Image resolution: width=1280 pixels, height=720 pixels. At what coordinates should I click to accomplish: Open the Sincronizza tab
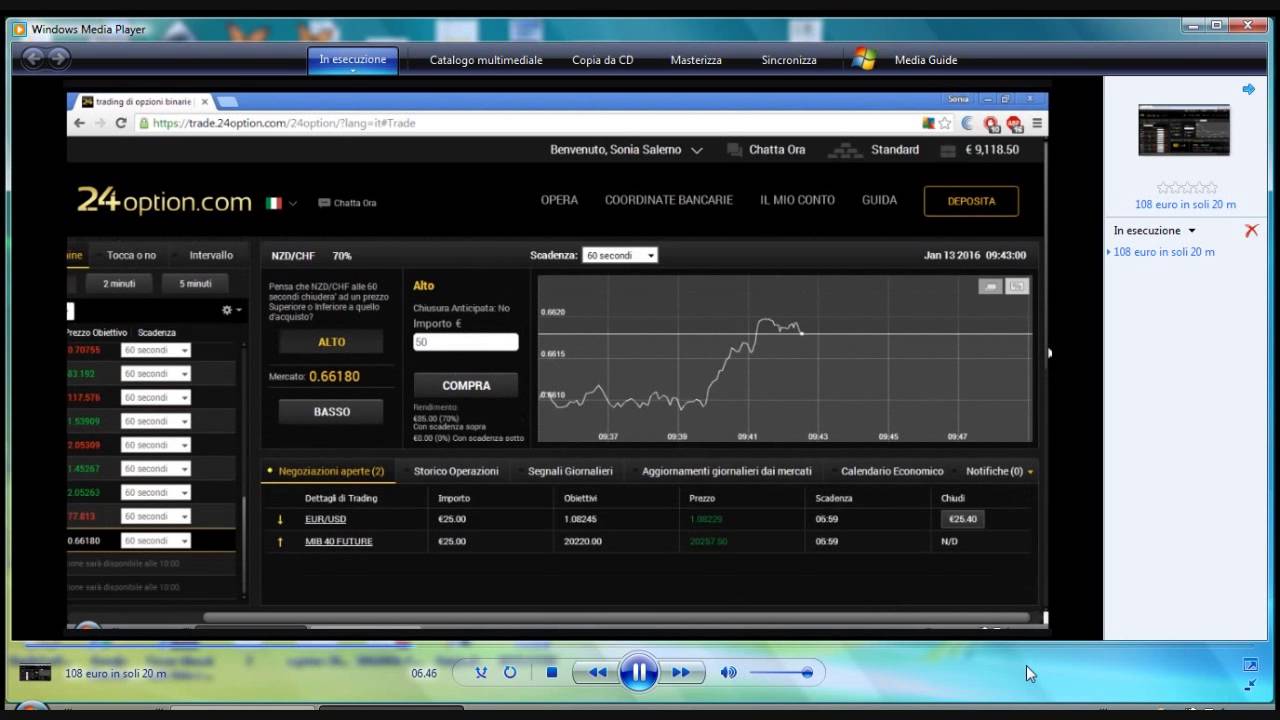(x=789, y=60)
